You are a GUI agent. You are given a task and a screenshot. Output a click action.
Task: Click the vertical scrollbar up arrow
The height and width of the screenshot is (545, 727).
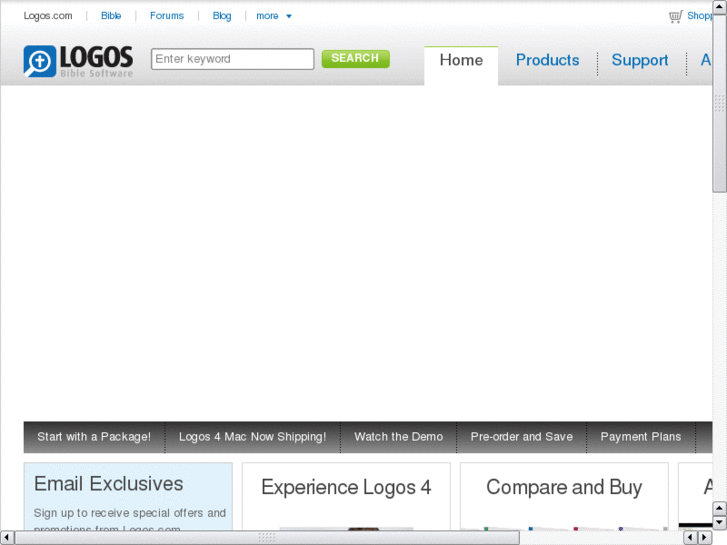[x=720, y=7]
